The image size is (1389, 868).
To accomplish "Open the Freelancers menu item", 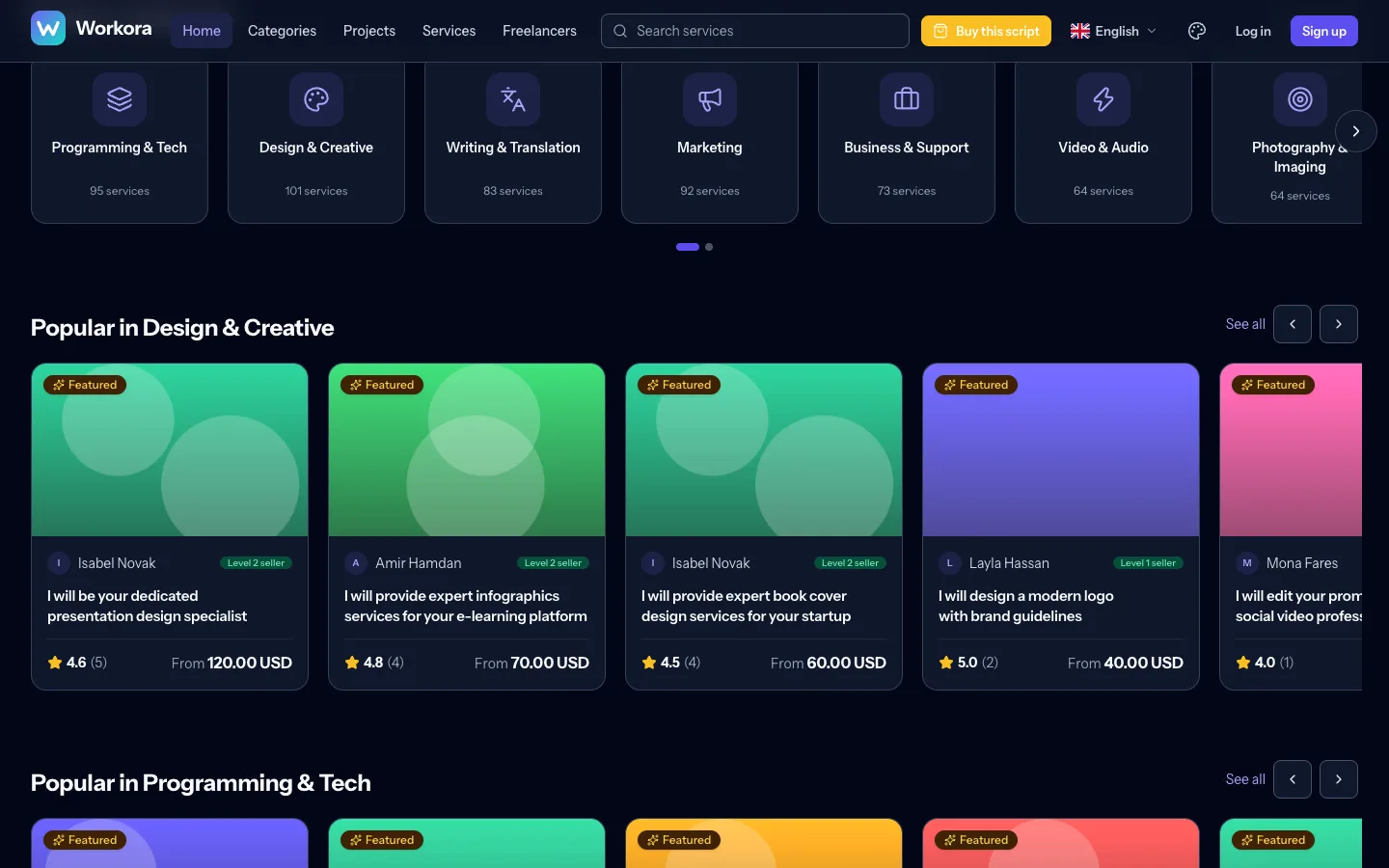I will [539, 31].
